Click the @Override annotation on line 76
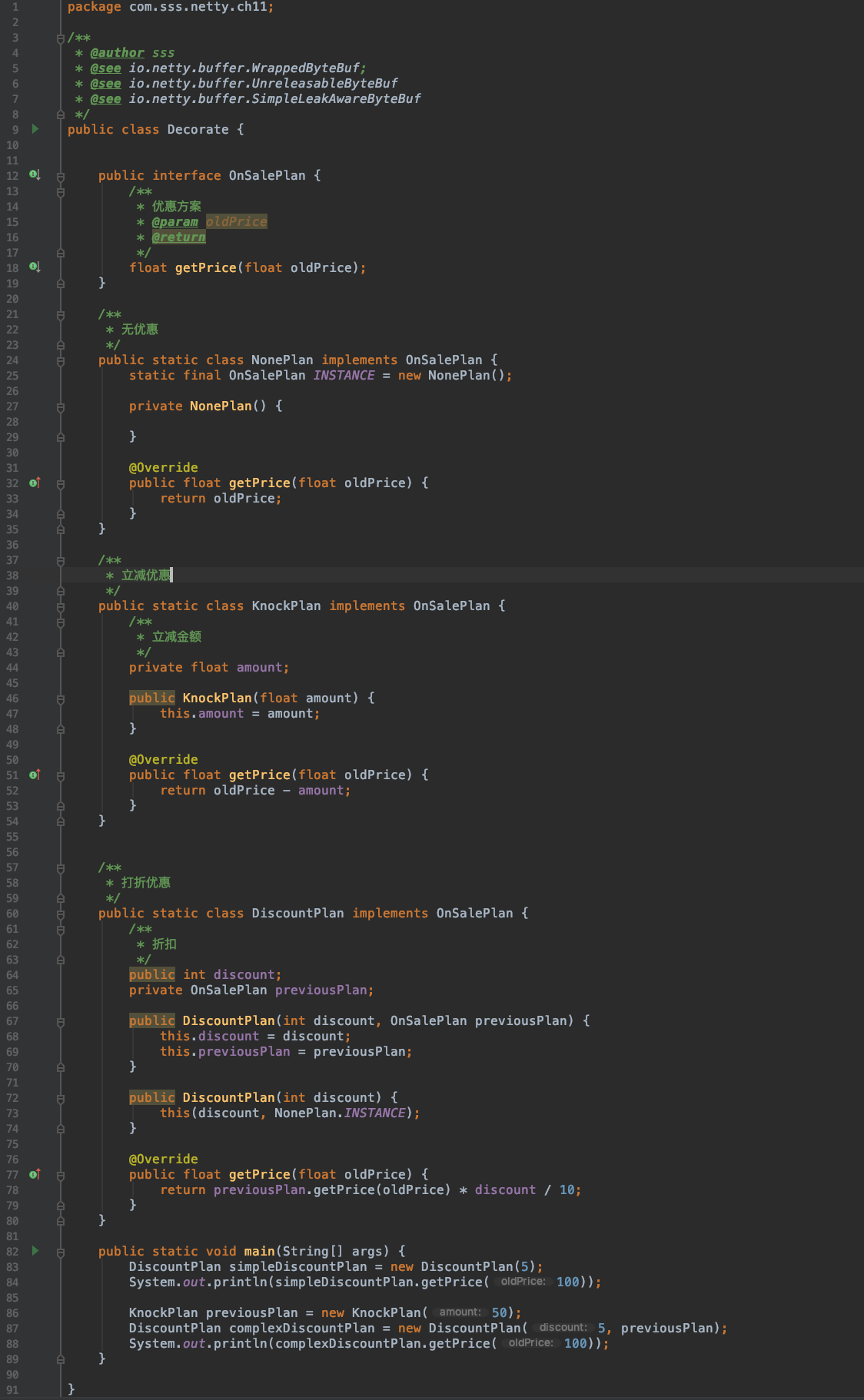864x1400 pixels. [163, 1159]
